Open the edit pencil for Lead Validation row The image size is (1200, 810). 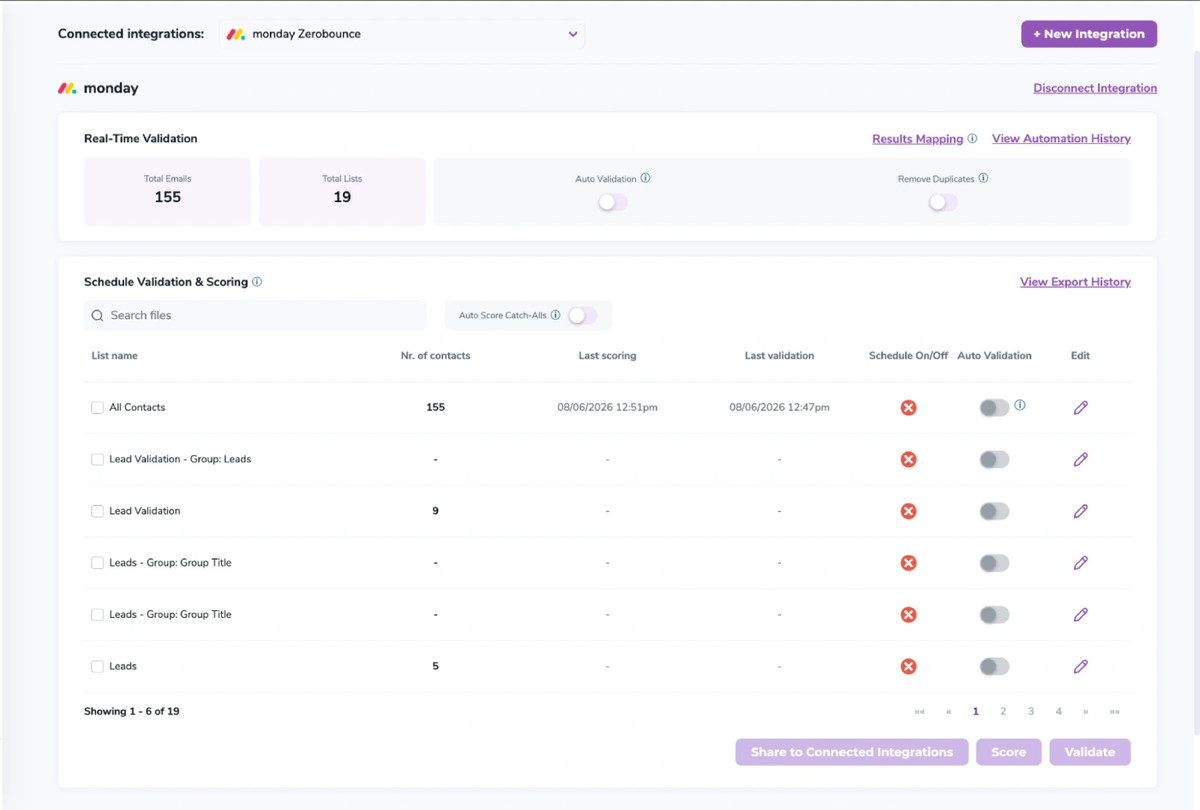click(1080, 511)
